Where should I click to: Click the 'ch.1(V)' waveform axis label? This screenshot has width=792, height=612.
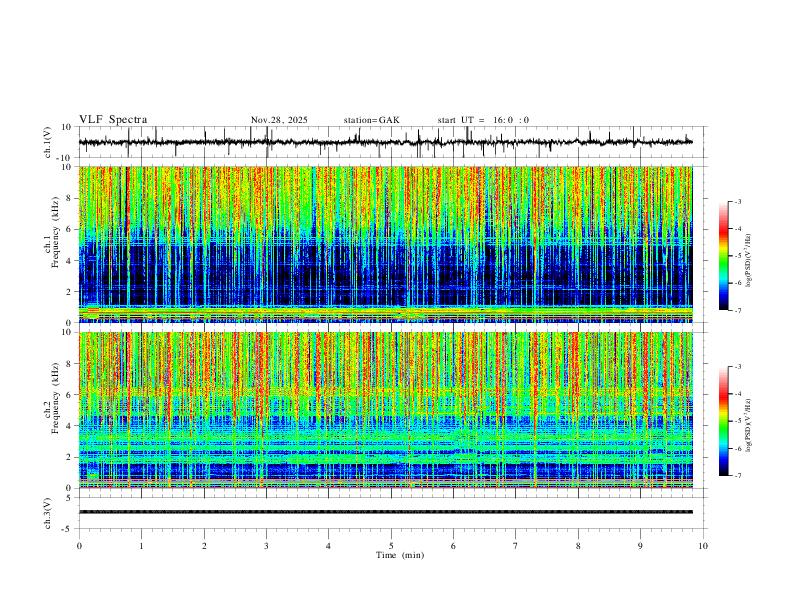48,142
